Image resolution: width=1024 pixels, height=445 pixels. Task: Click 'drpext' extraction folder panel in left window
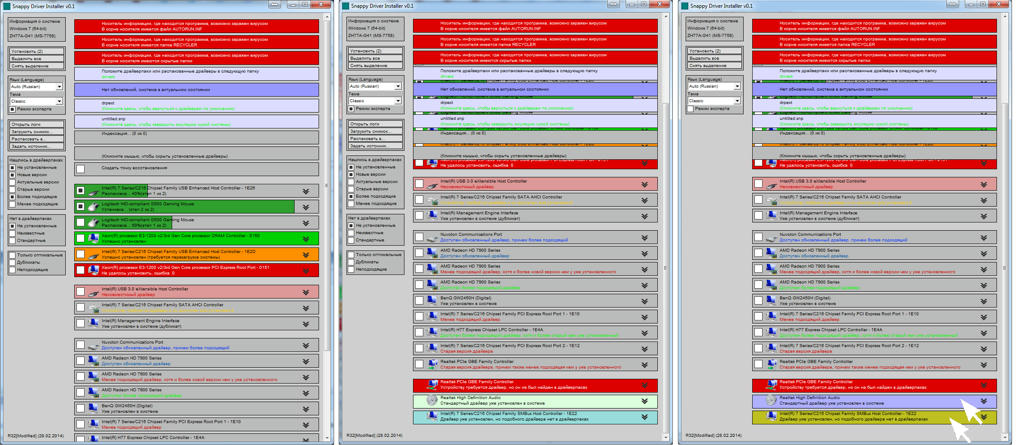pyautogui.click(x=197, y=106)
